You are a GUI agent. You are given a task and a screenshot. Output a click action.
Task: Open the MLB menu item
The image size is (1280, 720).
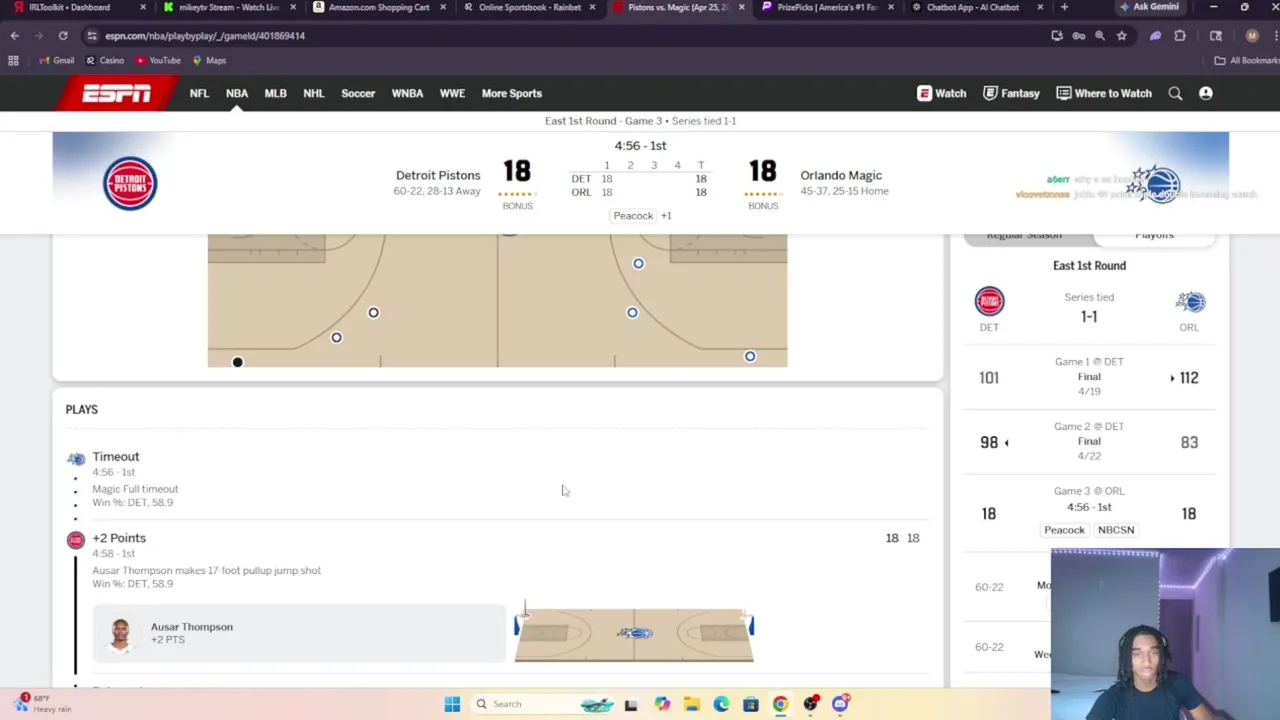275,94
